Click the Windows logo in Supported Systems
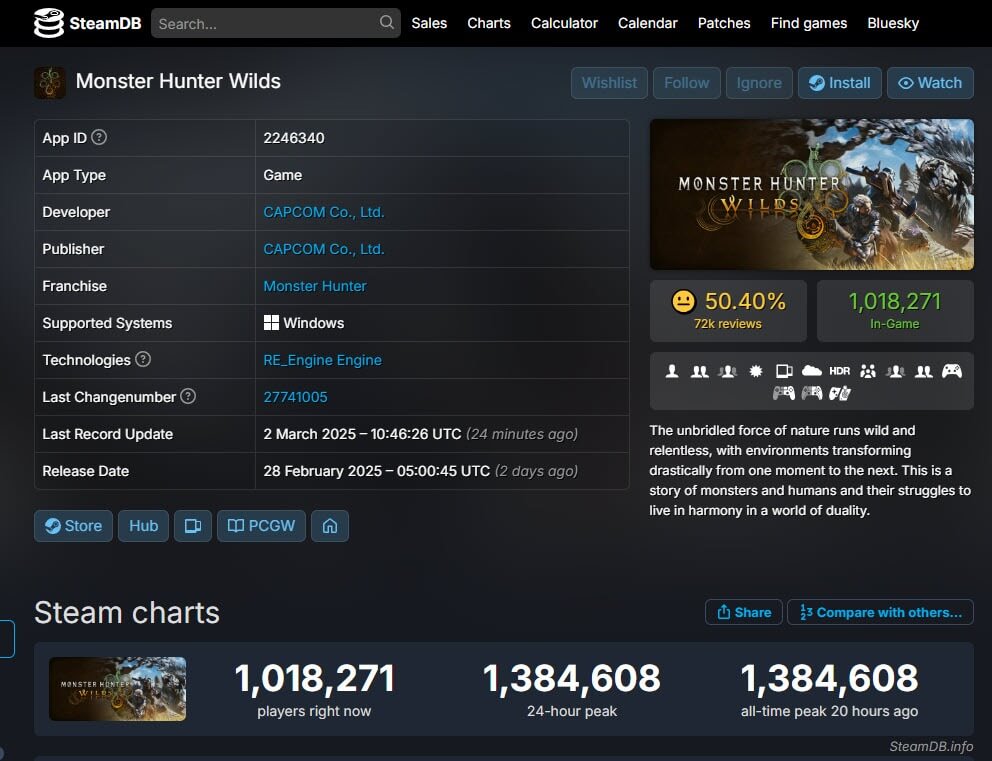Screen dimensions: 992x761 [x=271, y=323]
